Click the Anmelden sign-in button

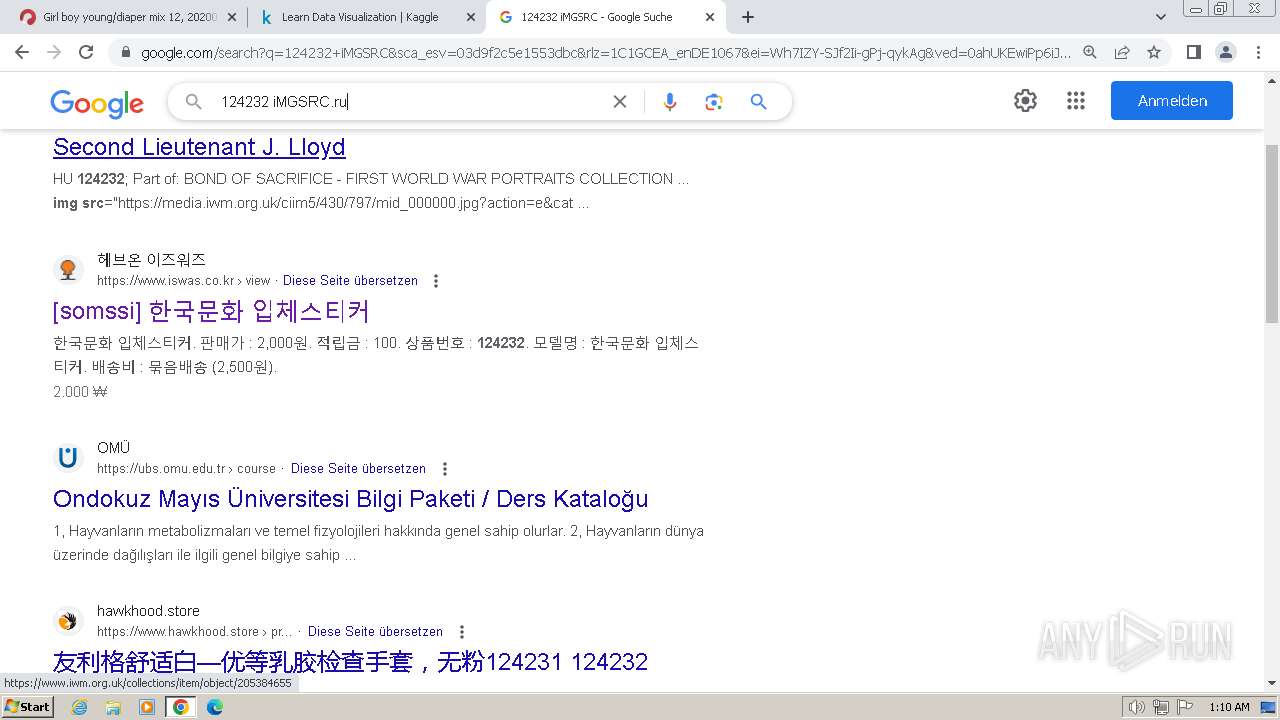coord(1172,101)
